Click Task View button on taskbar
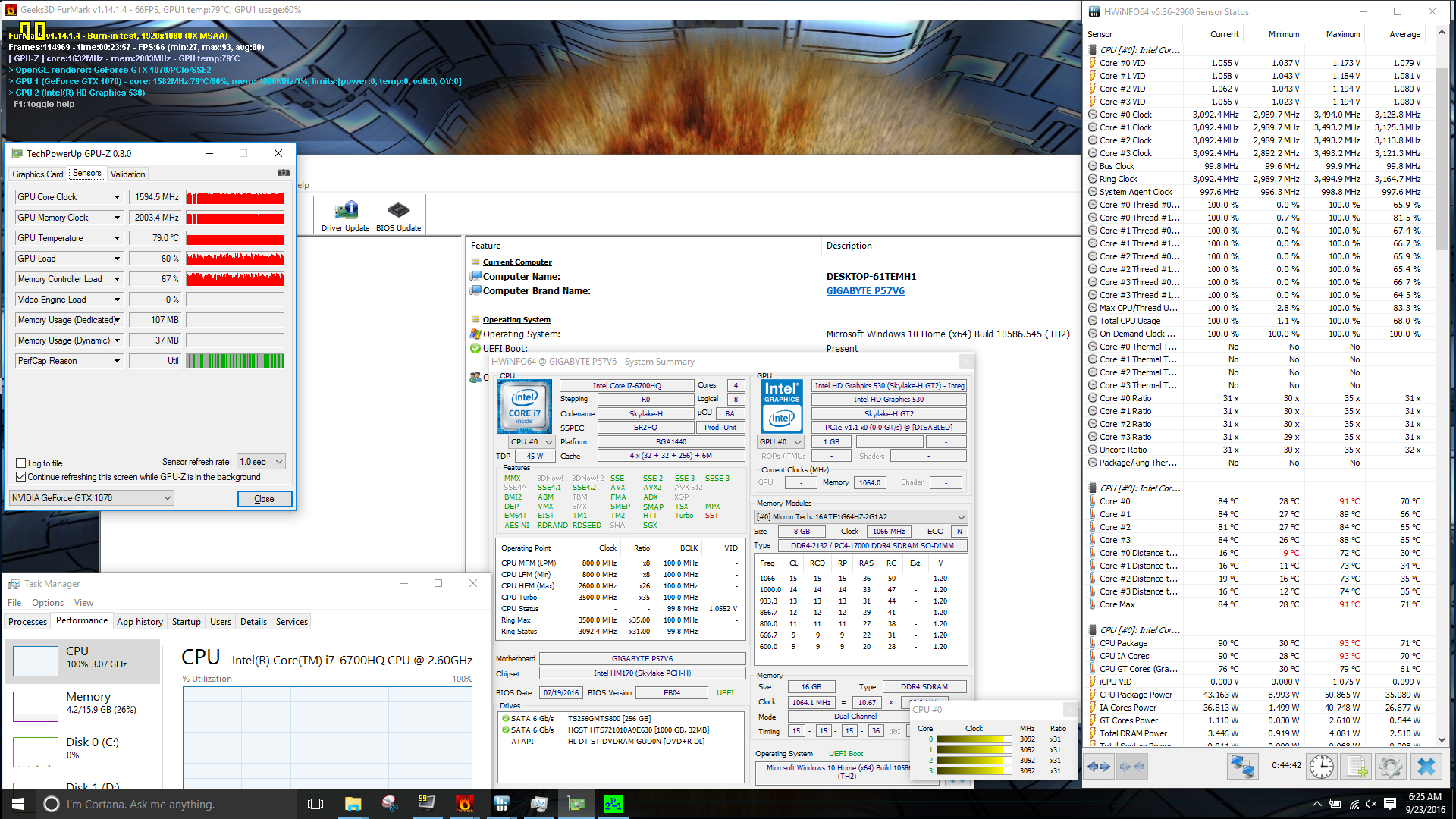The width and height of the screenshot is (1456, 819). point(315,804)
